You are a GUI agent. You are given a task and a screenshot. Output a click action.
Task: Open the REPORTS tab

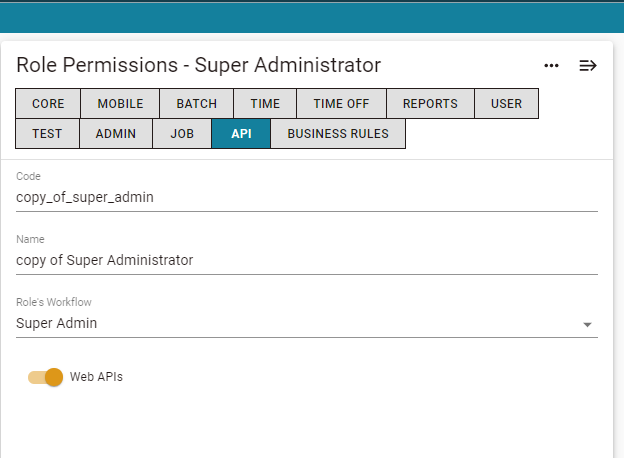pyautogui.click(x=430, y=103)
